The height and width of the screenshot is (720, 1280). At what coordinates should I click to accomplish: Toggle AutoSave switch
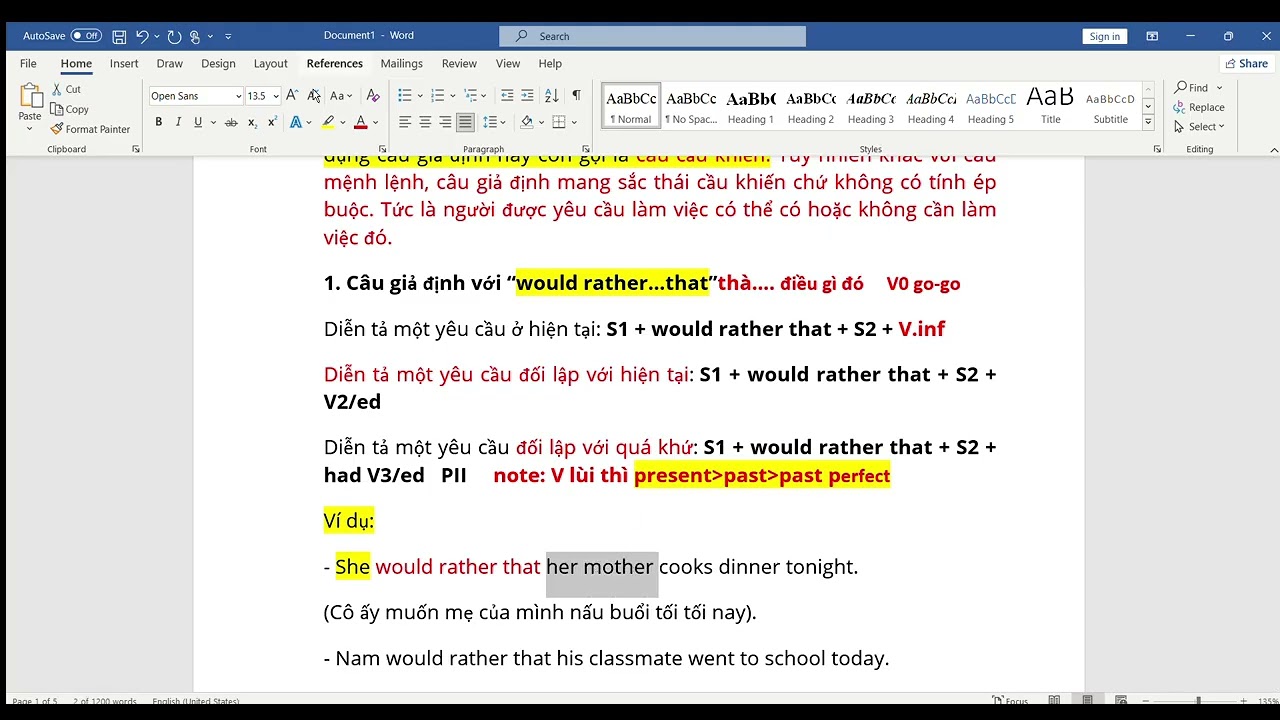(86, 36)
